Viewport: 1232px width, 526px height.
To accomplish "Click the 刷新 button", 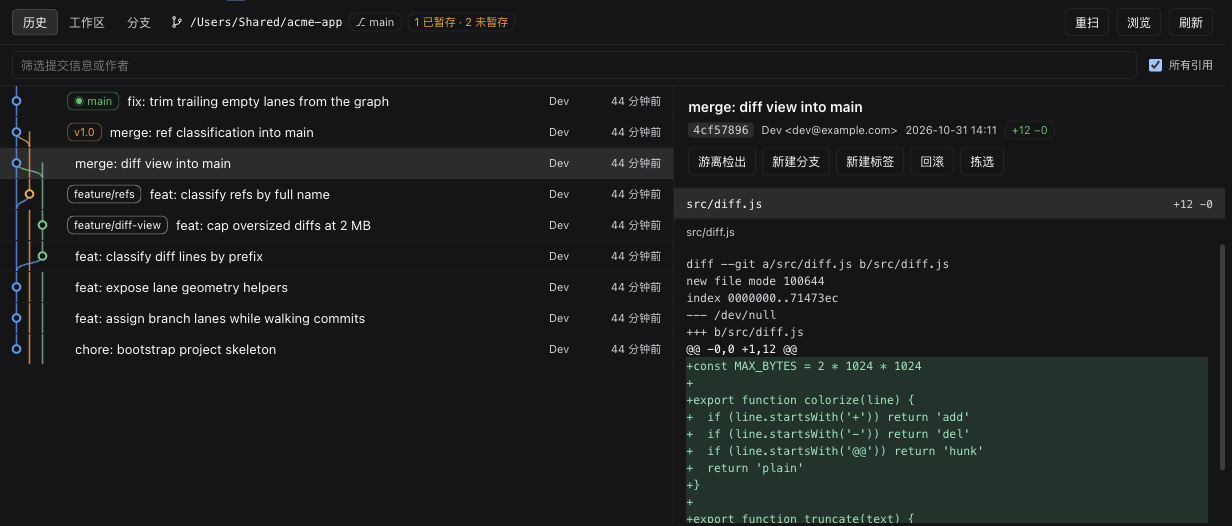I will coord(1191,22).
